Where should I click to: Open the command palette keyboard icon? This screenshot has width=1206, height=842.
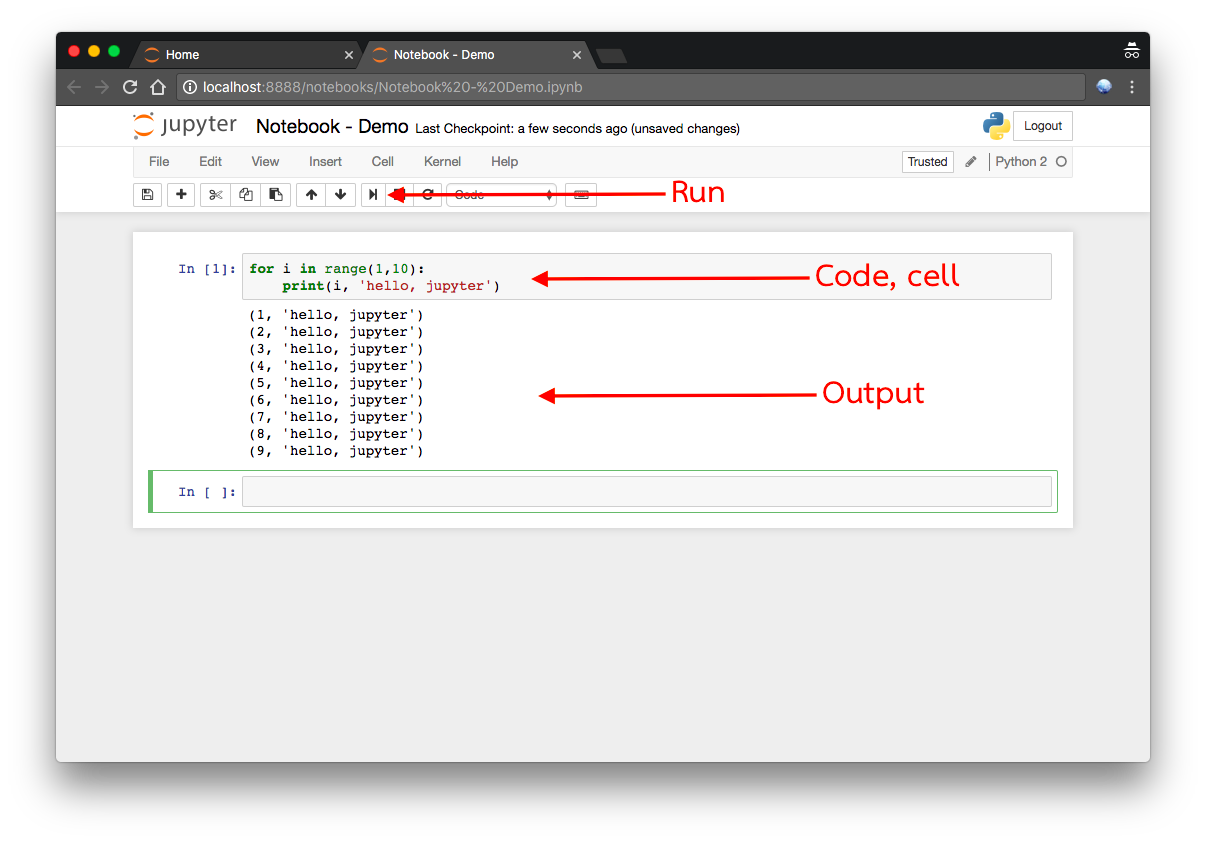coord(581,195)
